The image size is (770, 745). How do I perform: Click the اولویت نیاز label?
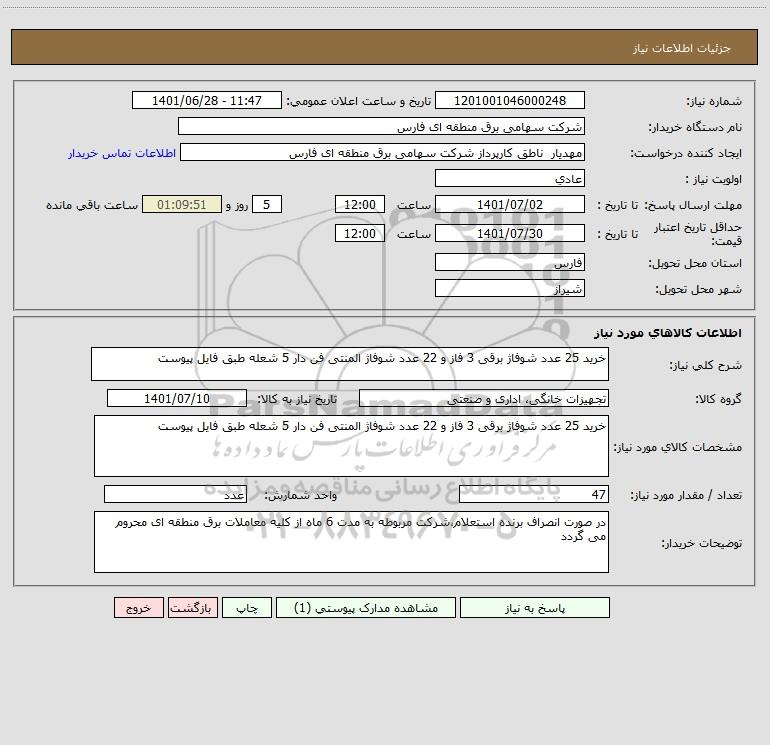tap(713, 179)
